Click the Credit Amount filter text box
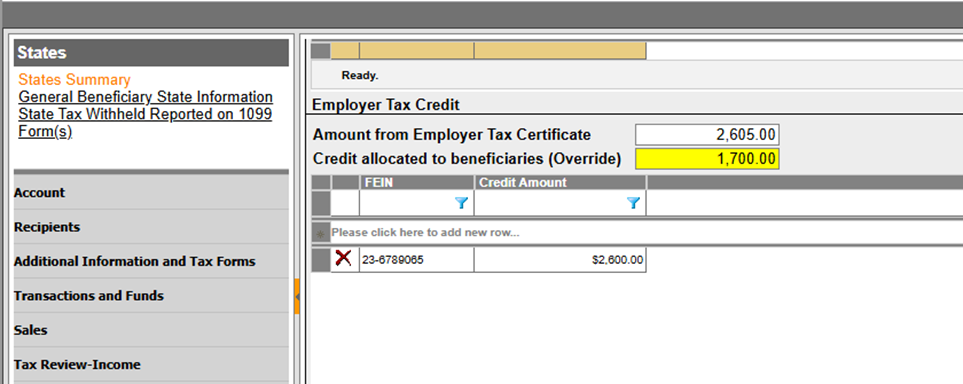Screen dimensions: 963x384 coord(551,203)
